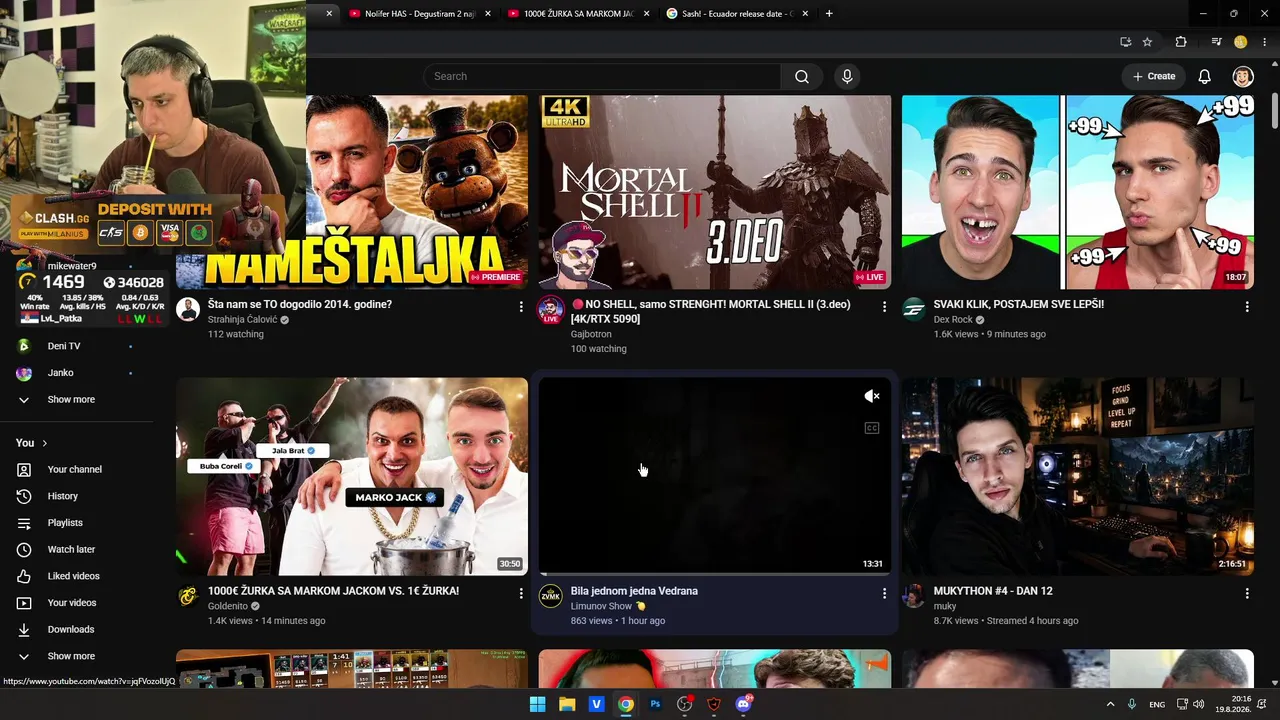1280x720 pixels.
Task: Click the YouTube Search input field
Action: pos(602,76)
